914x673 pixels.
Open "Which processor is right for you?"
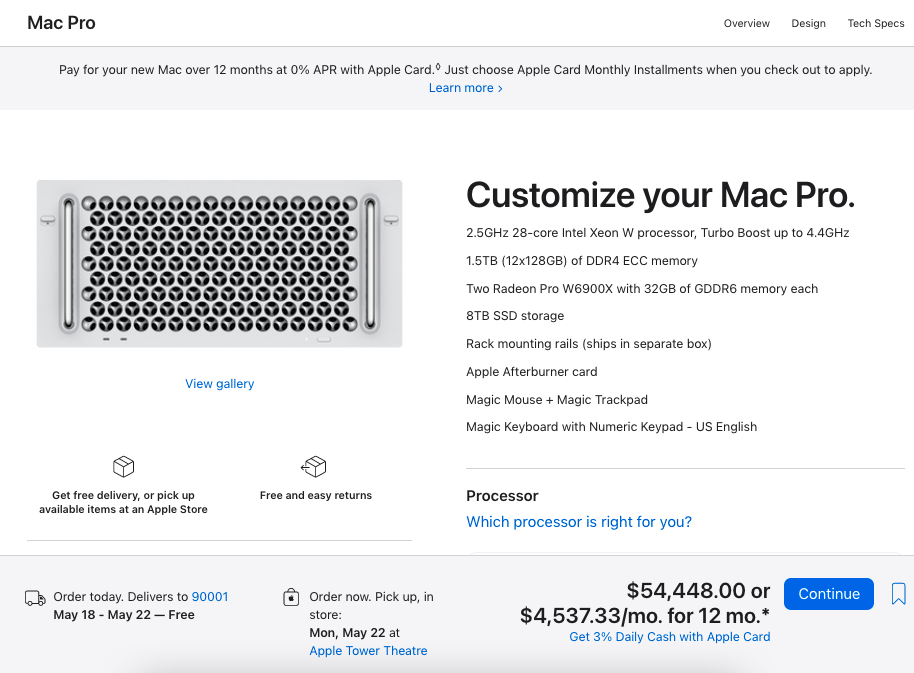pyautogui.click(x=579, y=522)
